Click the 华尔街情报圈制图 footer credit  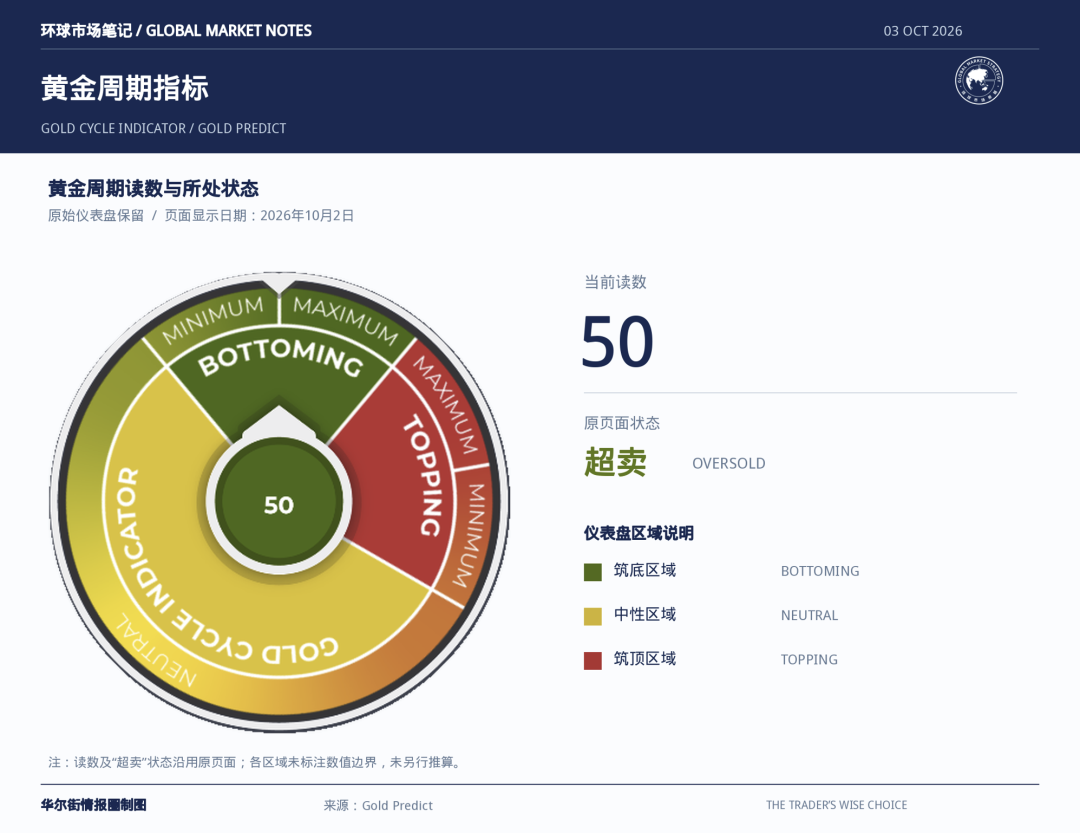point(94,805)
